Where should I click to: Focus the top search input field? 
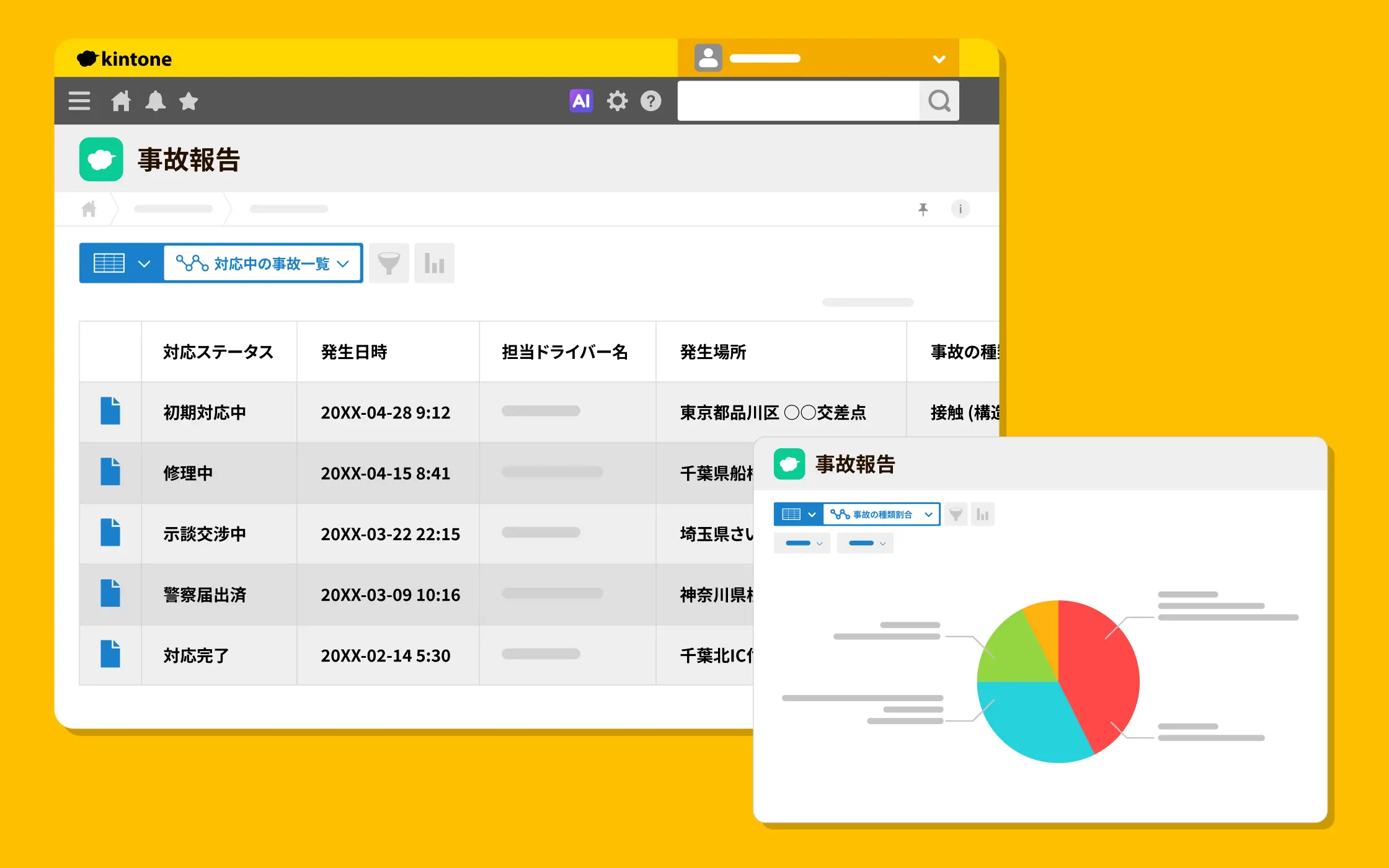(x=798, y=100)
